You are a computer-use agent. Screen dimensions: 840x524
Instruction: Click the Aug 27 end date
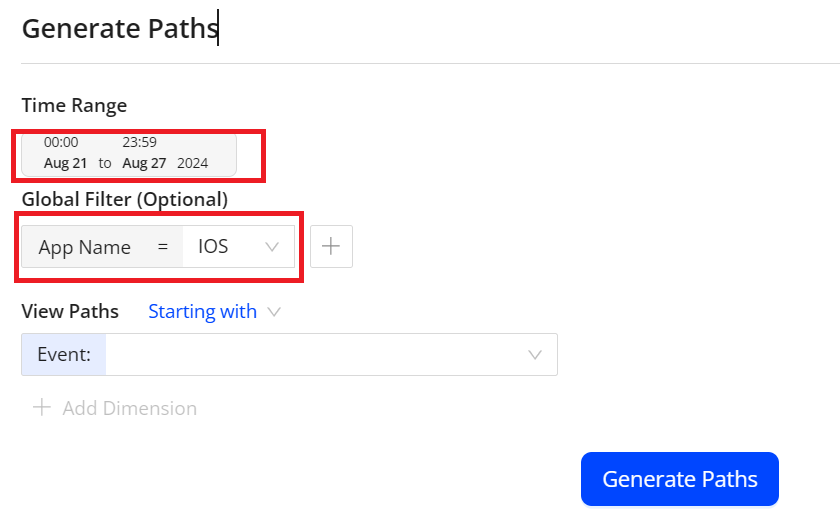tap(144, 163)
